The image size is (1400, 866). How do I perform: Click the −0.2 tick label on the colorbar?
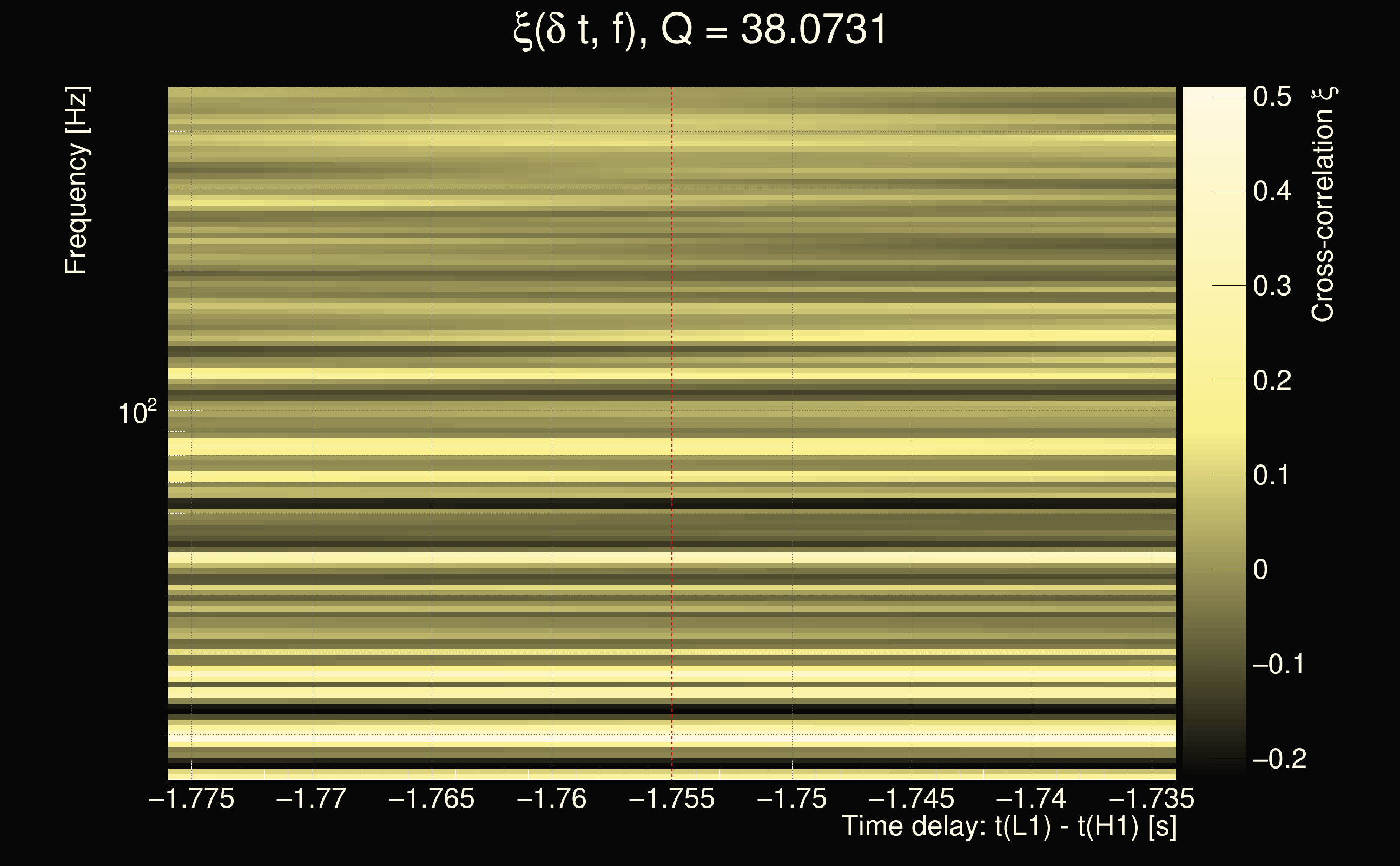coord(1279,759)
